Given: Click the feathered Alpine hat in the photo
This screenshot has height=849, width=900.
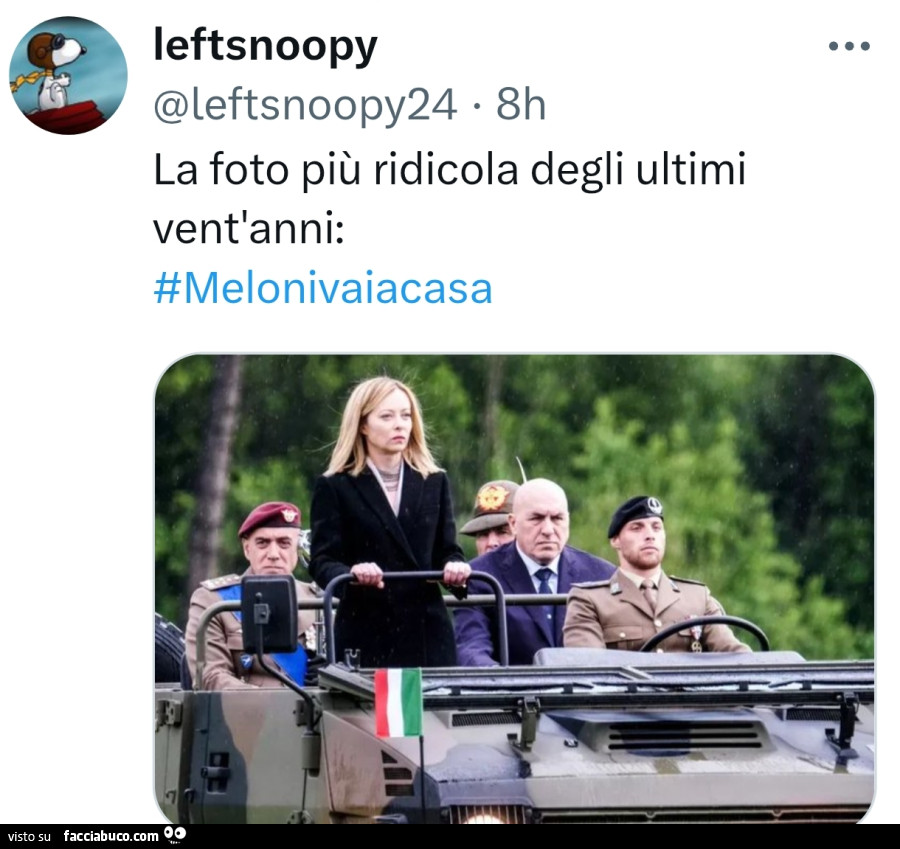Looking at the screenshot, I should coord(491,505).
